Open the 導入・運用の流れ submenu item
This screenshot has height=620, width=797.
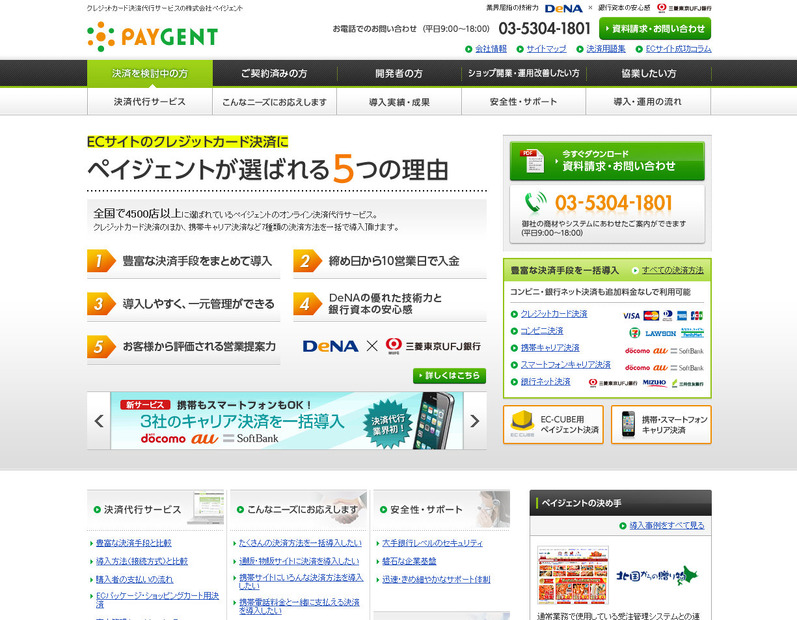pyautogui.click(x=648, y=102)
